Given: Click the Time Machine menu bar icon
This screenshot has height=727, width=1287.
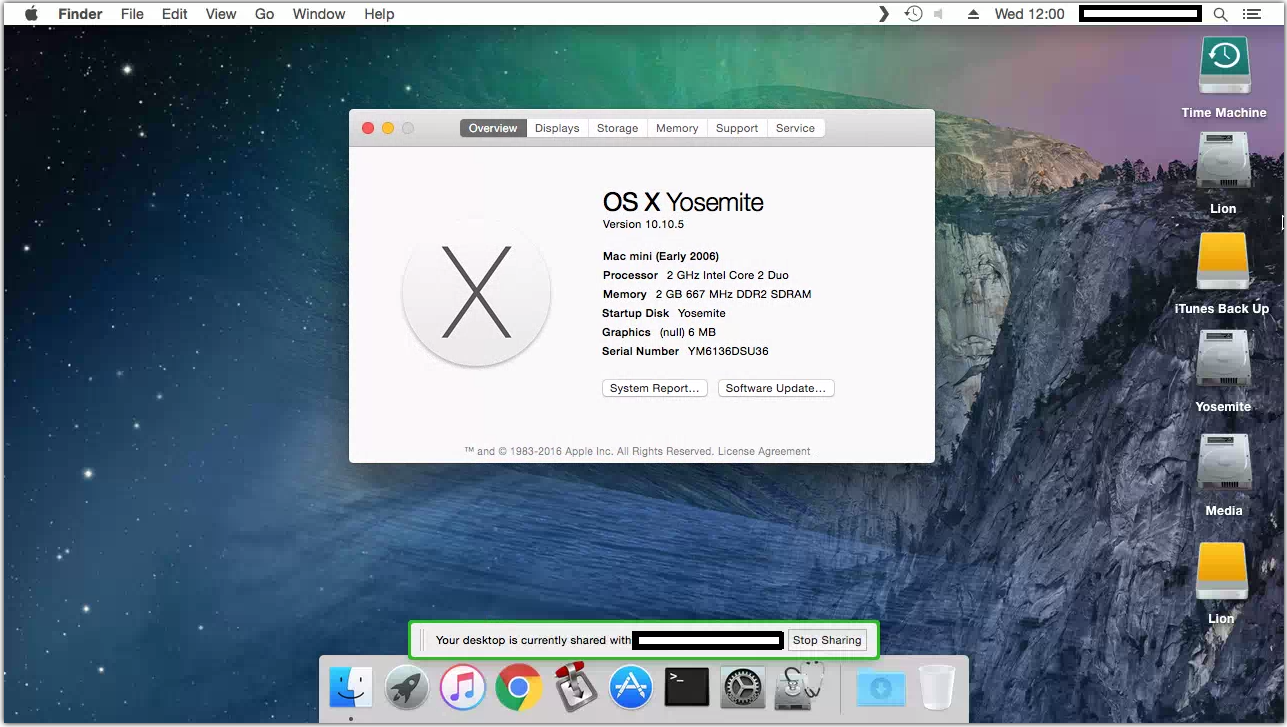Looking at the screenshot, I should (913, 14).
